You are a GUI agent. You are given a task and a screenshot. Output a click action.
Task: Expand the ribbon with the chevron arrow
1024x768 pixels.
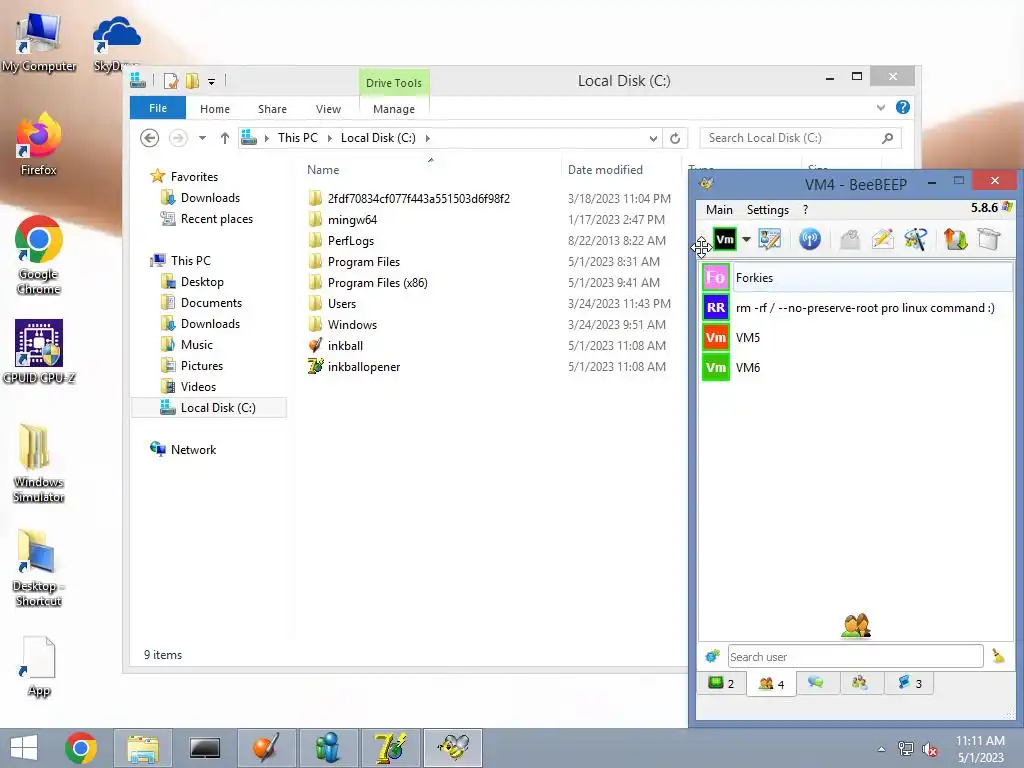pos(881,108)
